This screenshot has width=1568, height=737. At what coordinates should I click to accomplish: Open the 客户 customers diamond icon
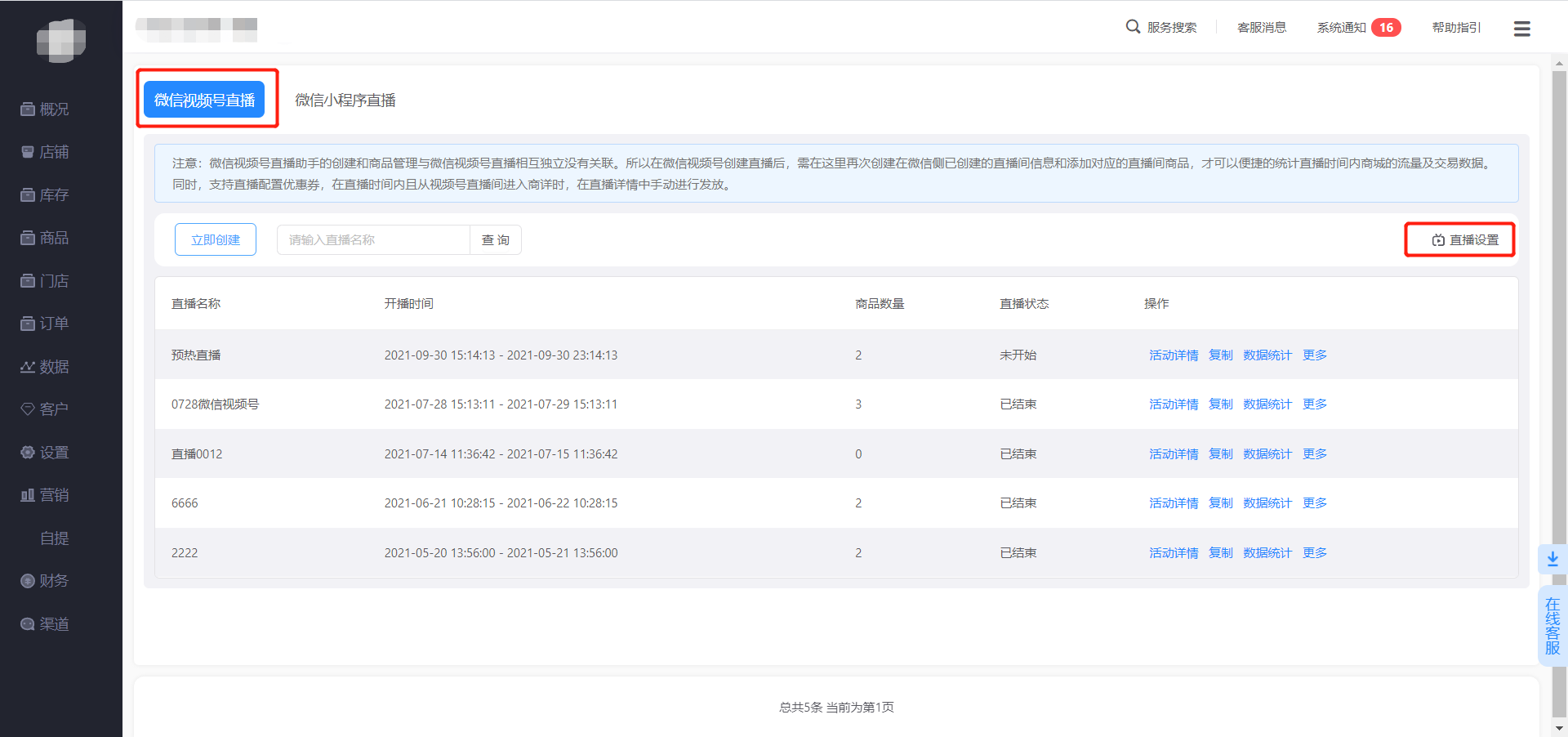[x=28, y=409]
